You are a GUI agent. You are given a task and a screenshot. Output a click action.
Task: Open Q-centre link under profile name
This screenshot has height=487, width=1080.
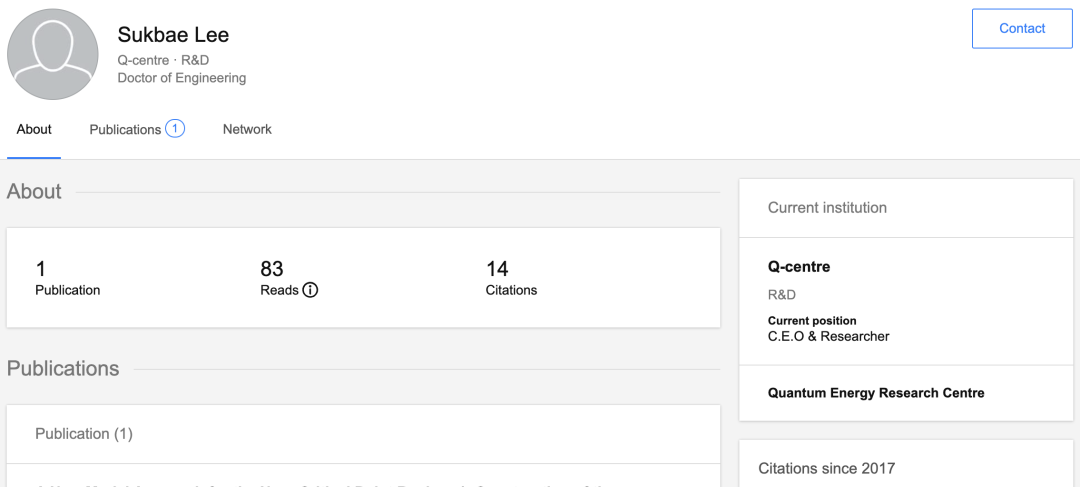143,59
